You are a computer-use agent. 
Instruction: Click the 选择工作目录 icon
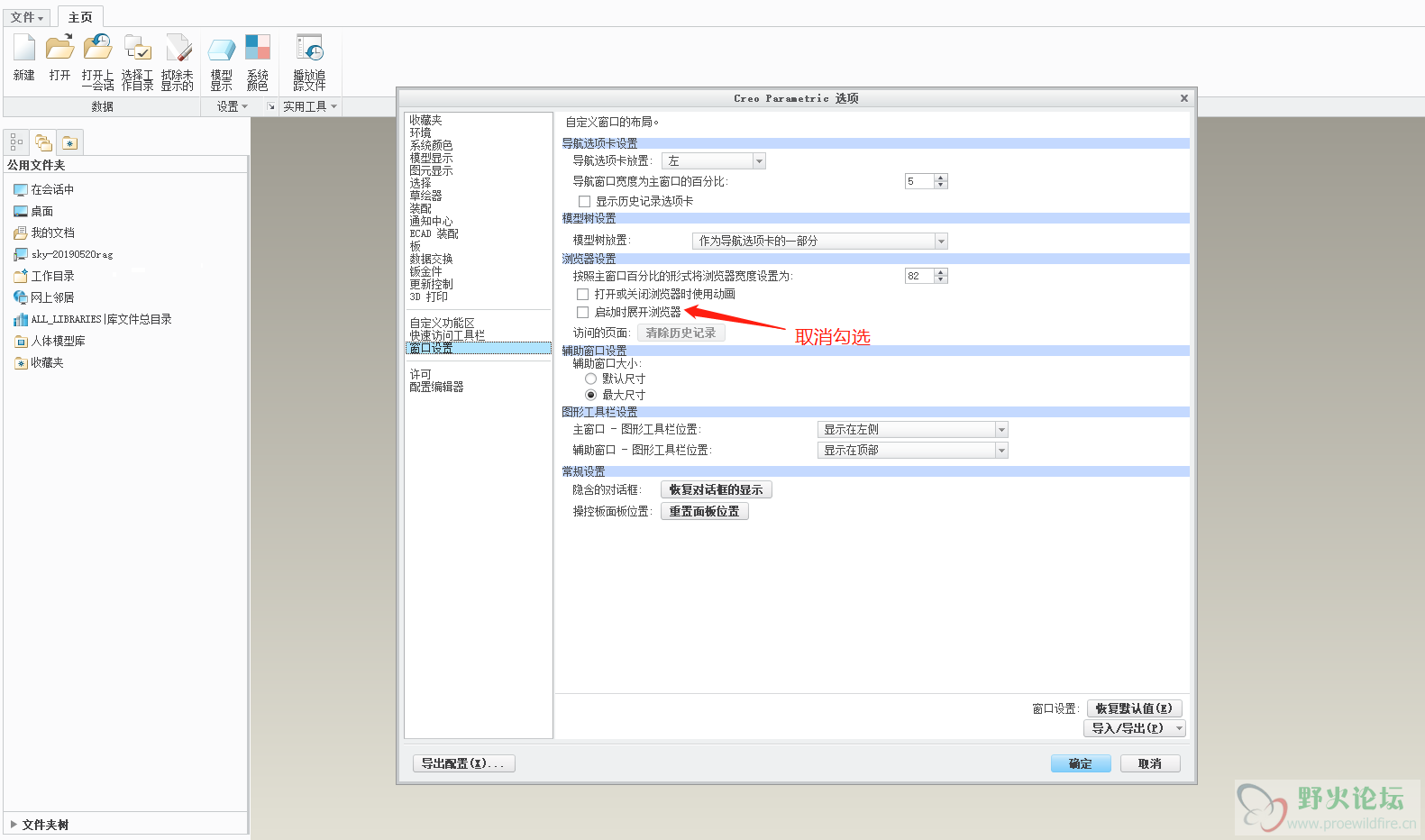(137, 49)
